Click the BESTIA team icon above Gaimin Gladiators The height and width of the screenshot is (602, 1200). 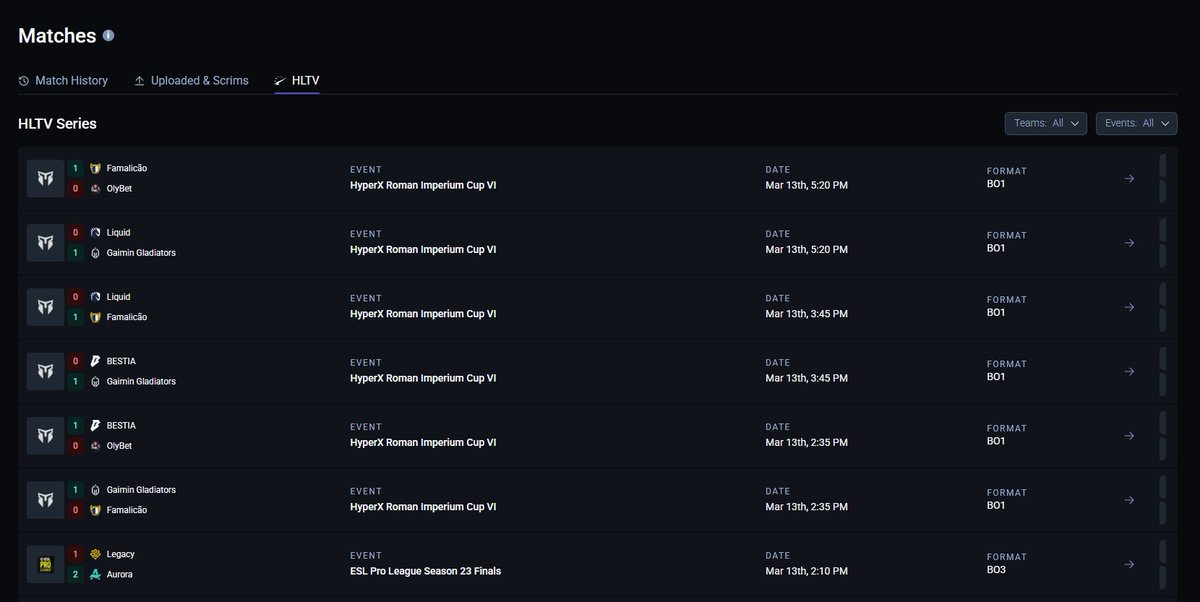click(x=95, y=361)
